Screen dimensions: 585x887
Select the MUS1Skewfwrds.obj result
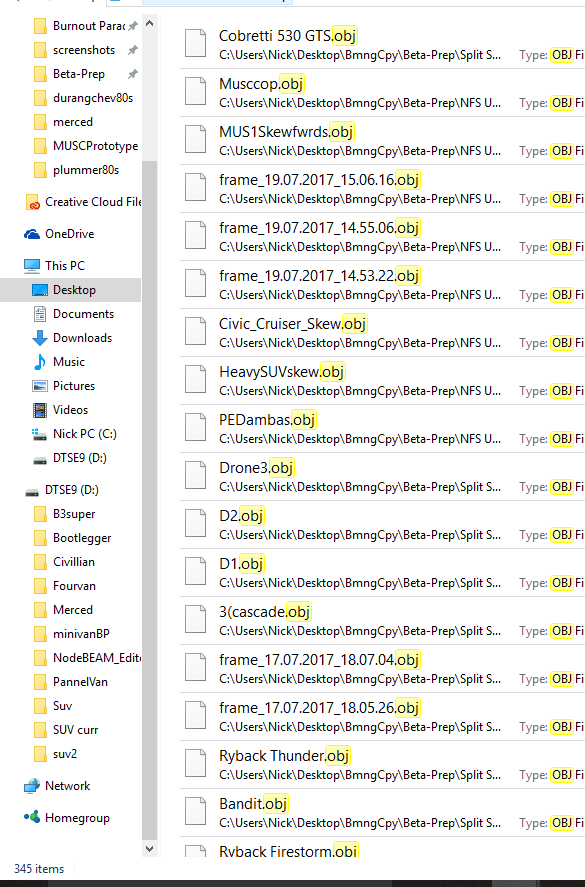(382, 141)
